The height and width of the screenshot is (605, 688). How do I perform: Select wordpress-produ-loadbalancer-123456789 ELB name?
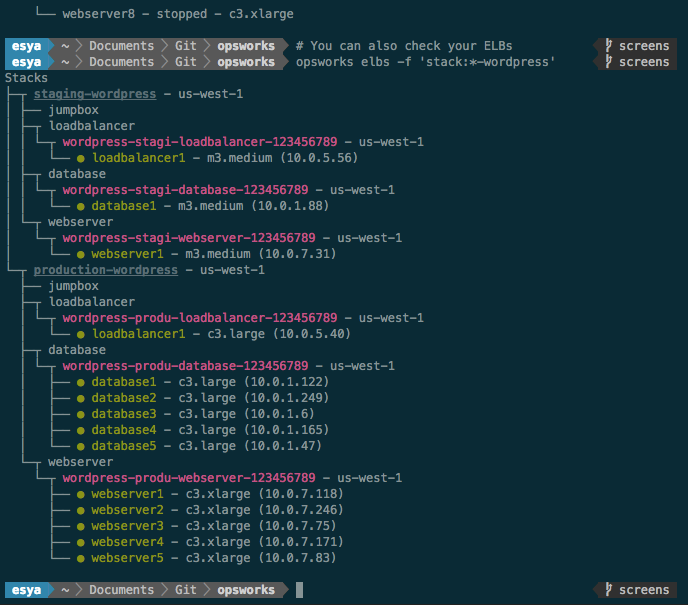pos(200,318)
